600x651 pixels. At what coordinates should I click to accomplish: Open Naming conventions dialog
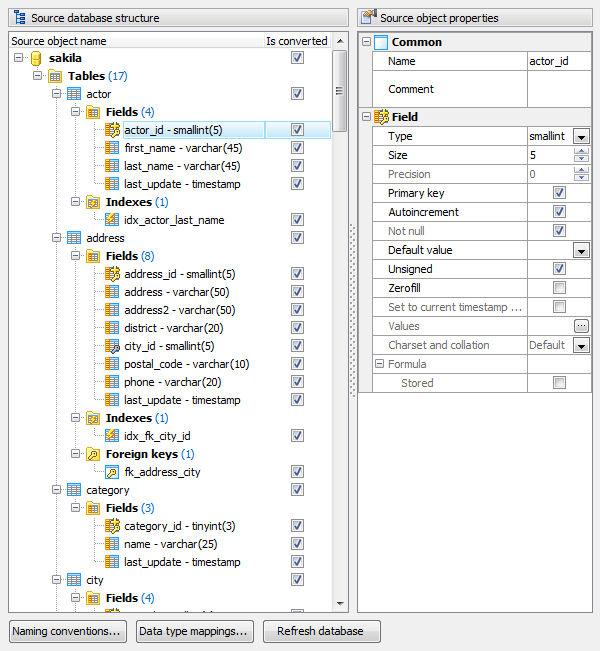tap(68, 631)
